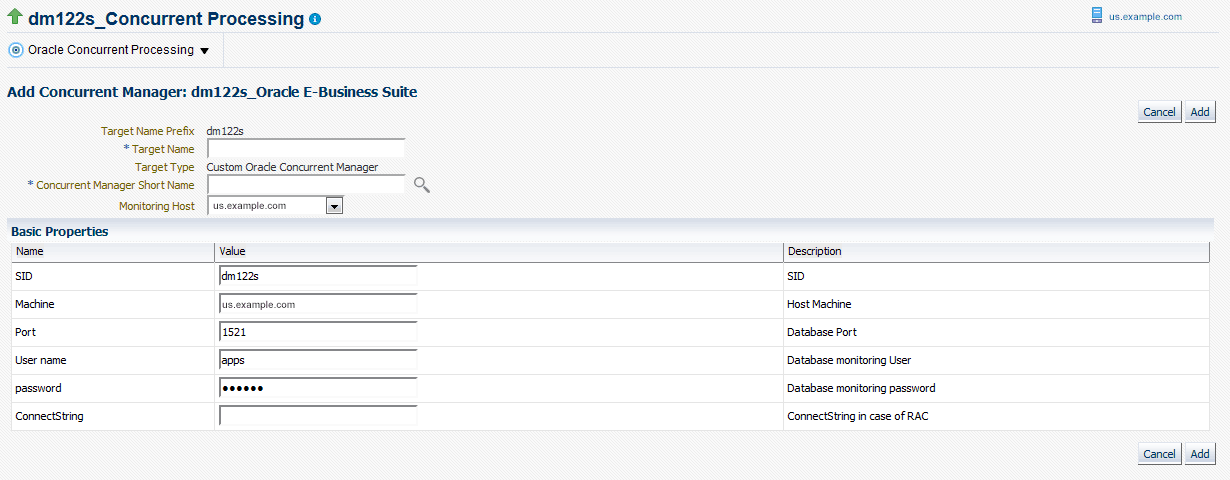Click the host server icon at top right
Viewport: 1230px width, 480px height.
click(x=1097, y=16)
